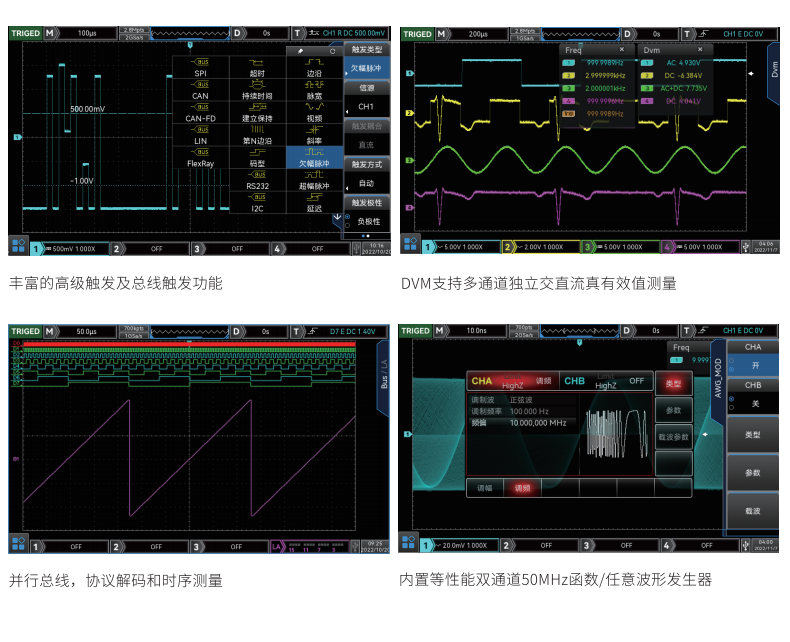Choose the RS232 bus trigger icon

(257, 174)
